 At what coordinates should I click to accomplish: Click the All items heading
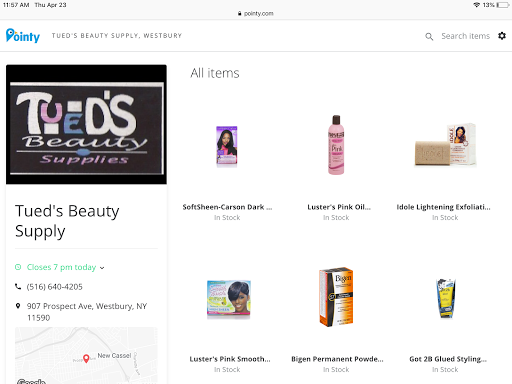click(x=215, y=73)
